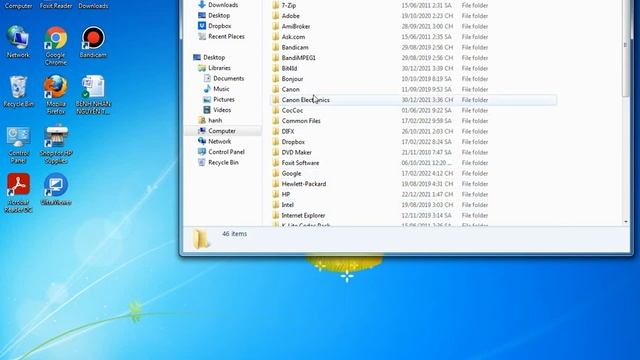Click the Pictures library icon in the sidebar
Screen dimensions: 640x360
pyautogui.click(x=207, y=99)
